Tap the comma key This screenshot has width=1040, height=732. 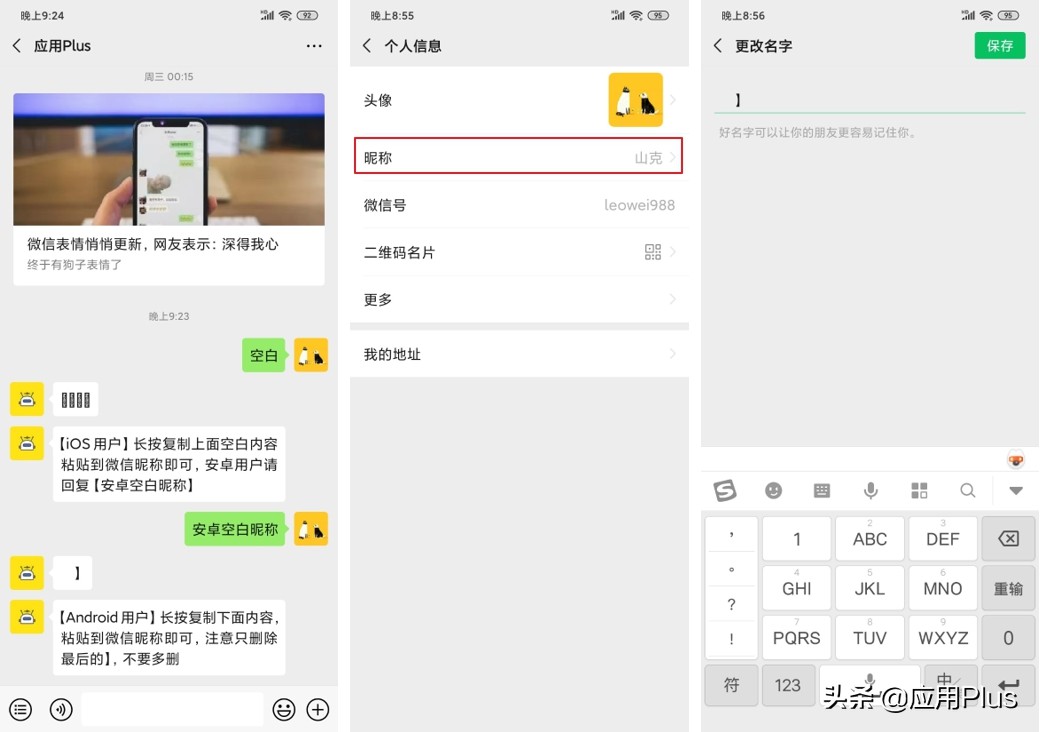pos(731,534)
